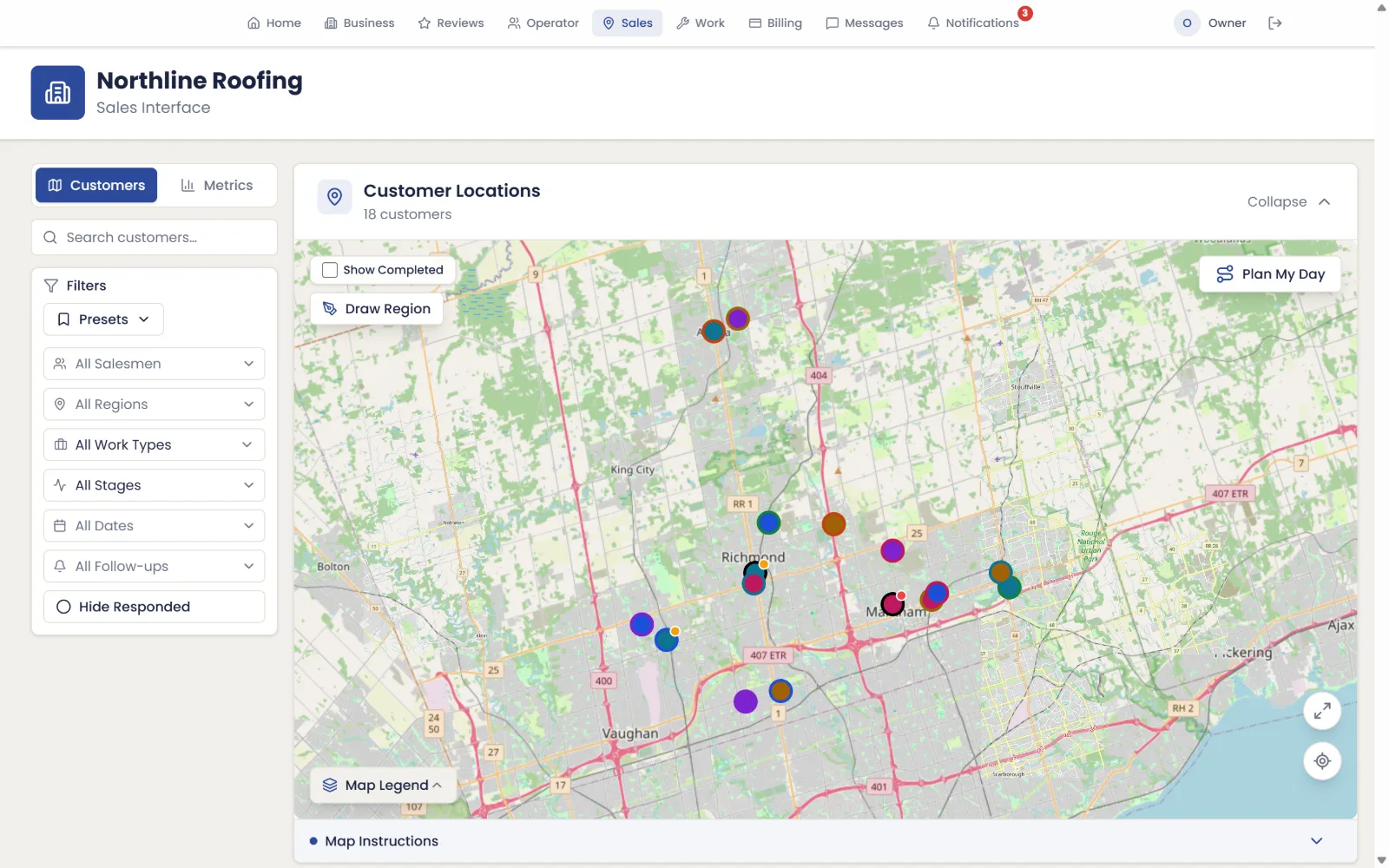Open the All Follow-ups dropdown
The height and width of the screenshot is (868, 1389).
[x=154, y=566]
